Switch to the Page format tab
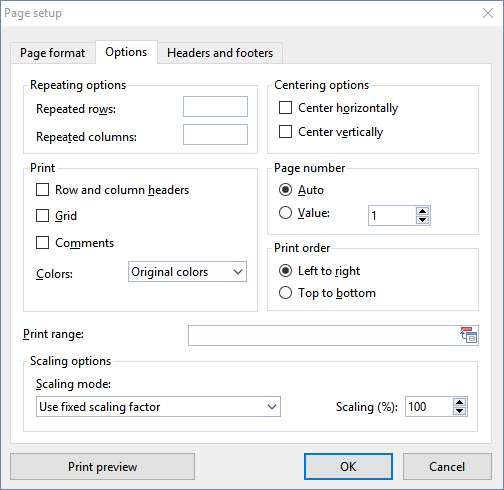This screenshot has width=504, height=490. point(53,53)
